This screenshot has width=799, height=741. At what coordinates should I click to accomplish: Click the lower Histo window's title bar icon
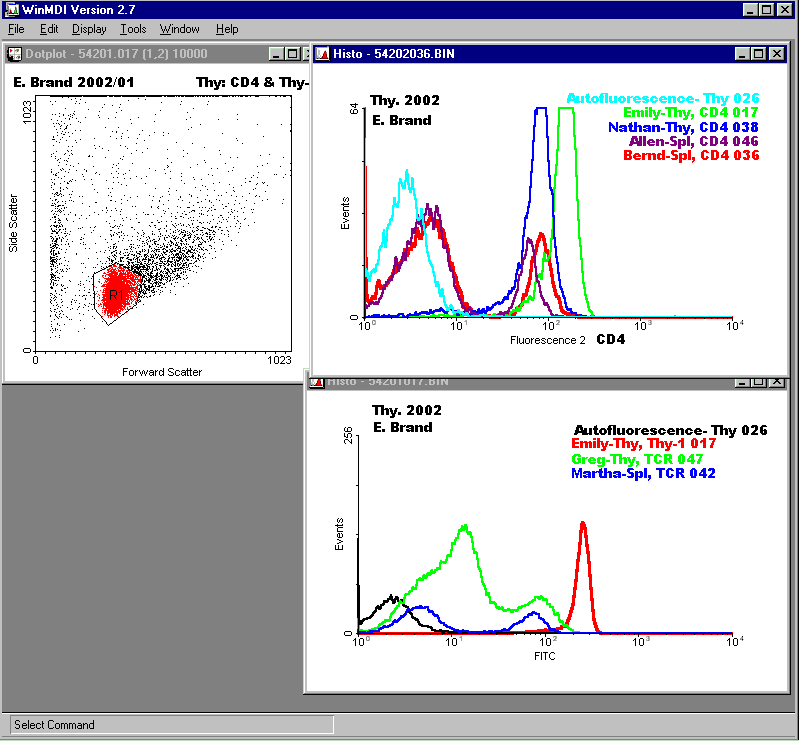click(x=316, y=382)
